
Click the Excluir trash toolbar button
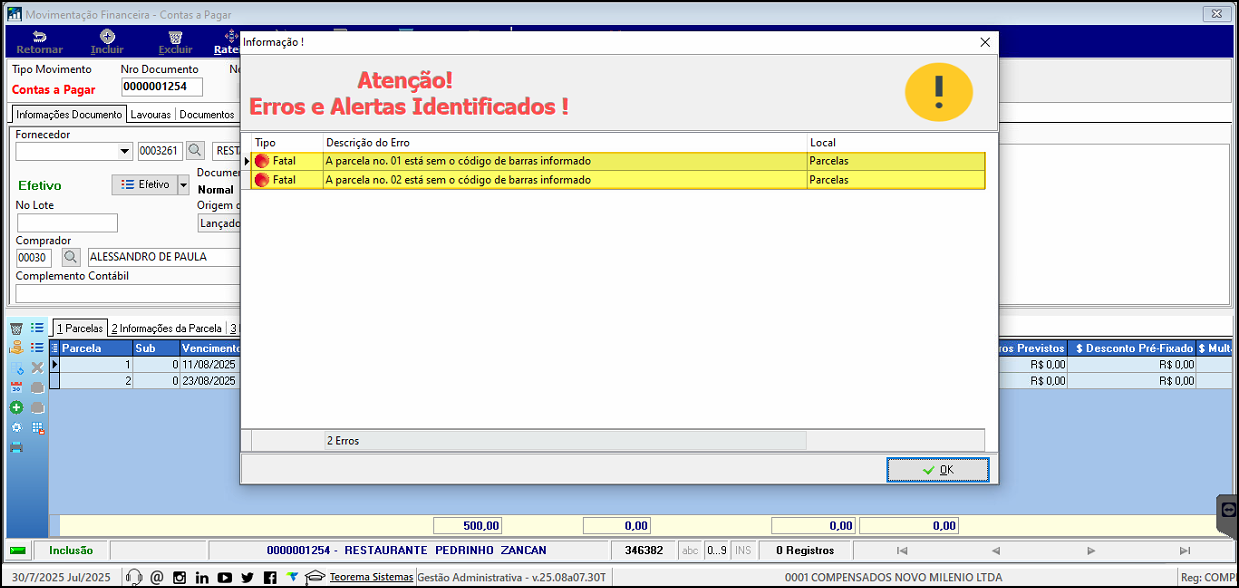pos(175,42)
